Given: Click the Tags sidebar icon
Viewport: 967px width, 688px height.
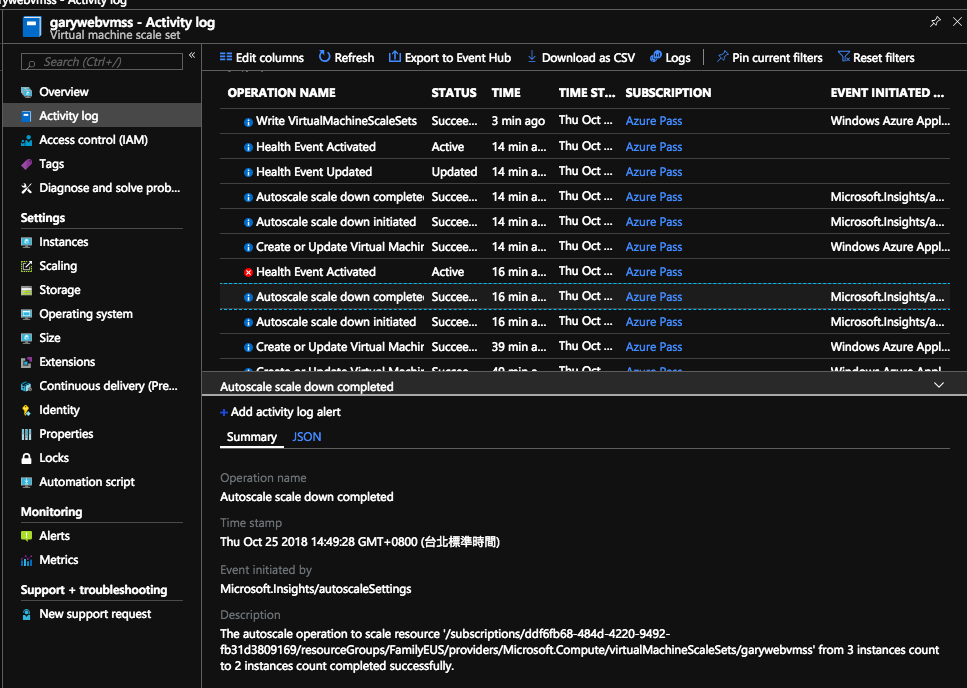Looking at the screenshot, I should click(x=27, y=164).
